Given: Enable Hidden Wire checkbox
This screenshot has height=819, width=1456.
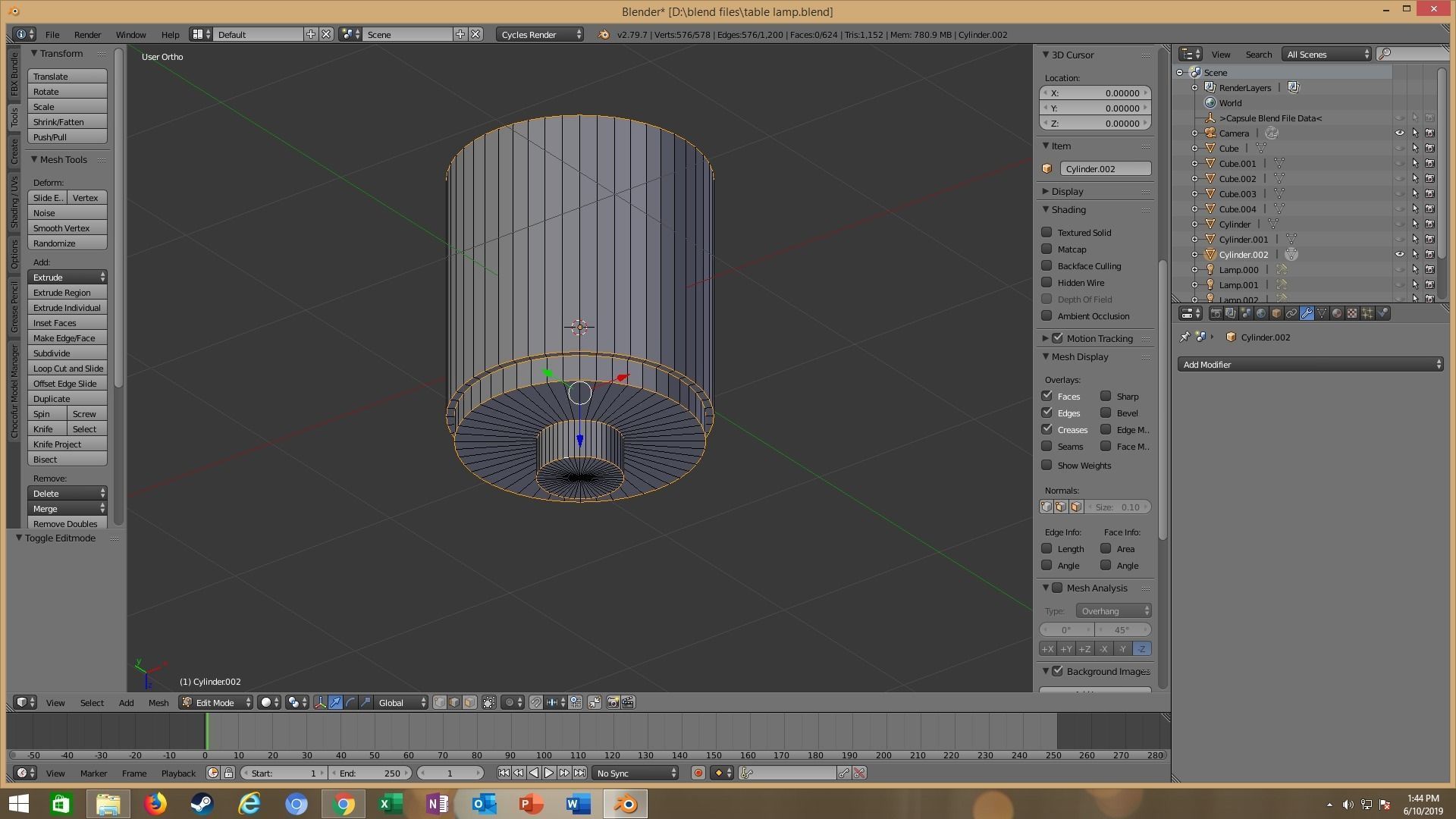Looking at the screenshot, I should 1046,282.
